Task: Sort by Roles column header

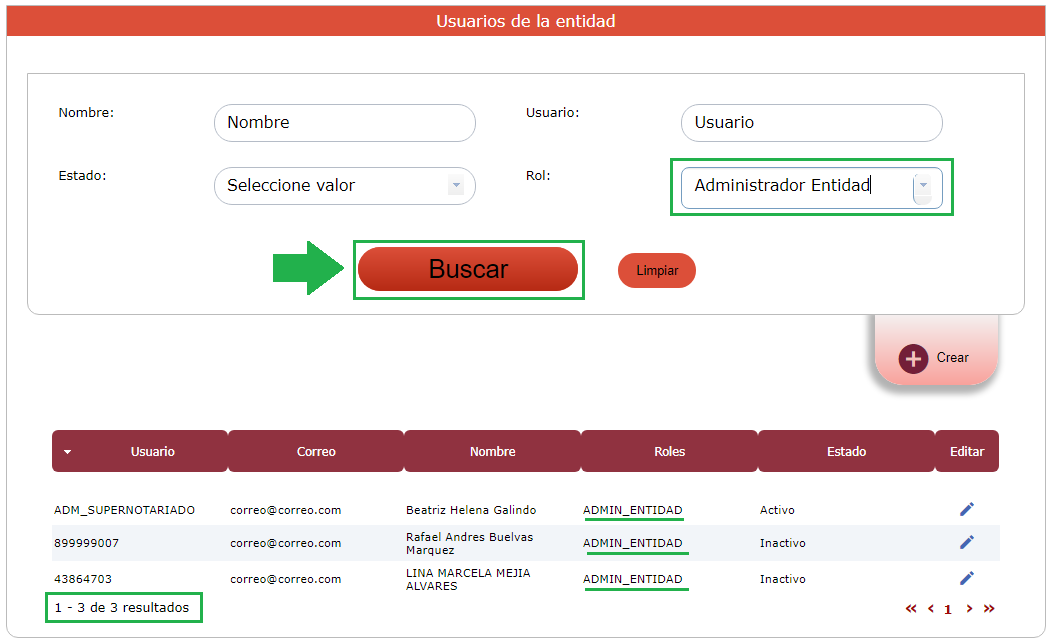Action: (669, 451)
